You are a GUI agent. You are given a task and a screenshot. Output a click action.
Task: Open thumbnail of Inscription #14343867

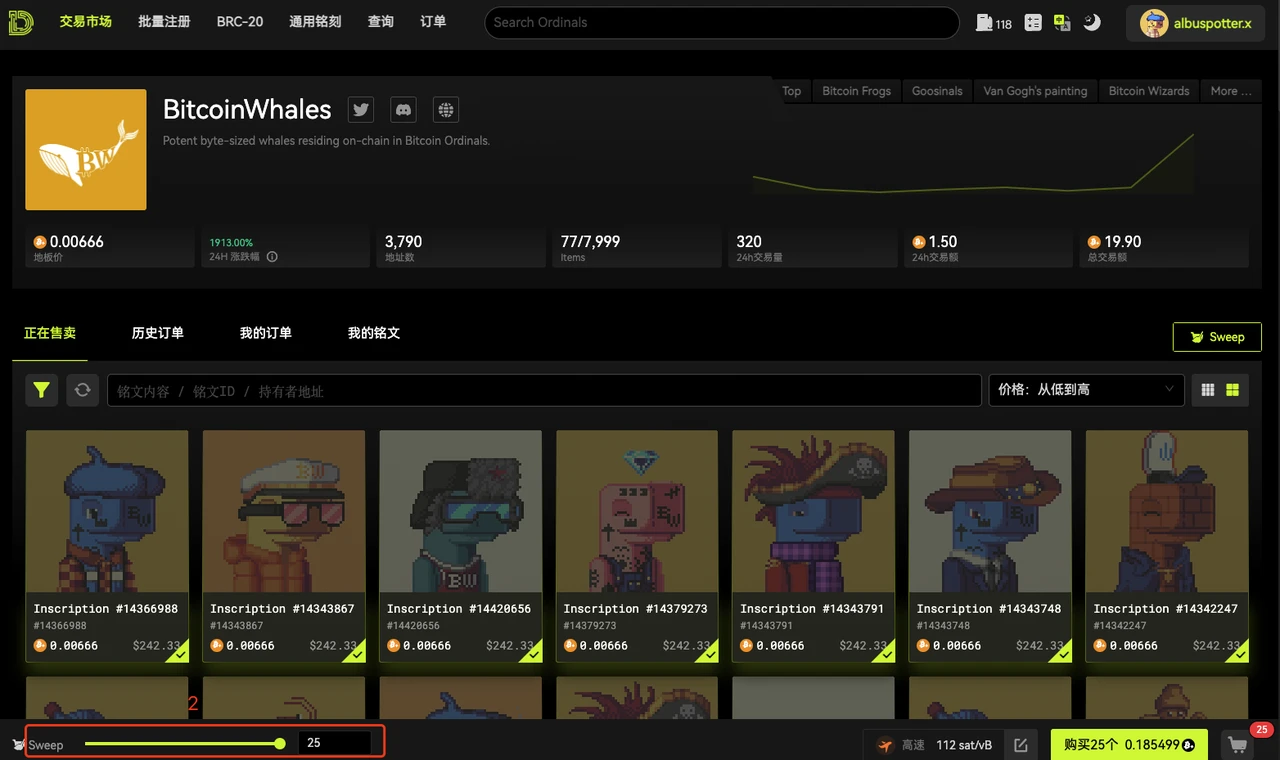284,512
